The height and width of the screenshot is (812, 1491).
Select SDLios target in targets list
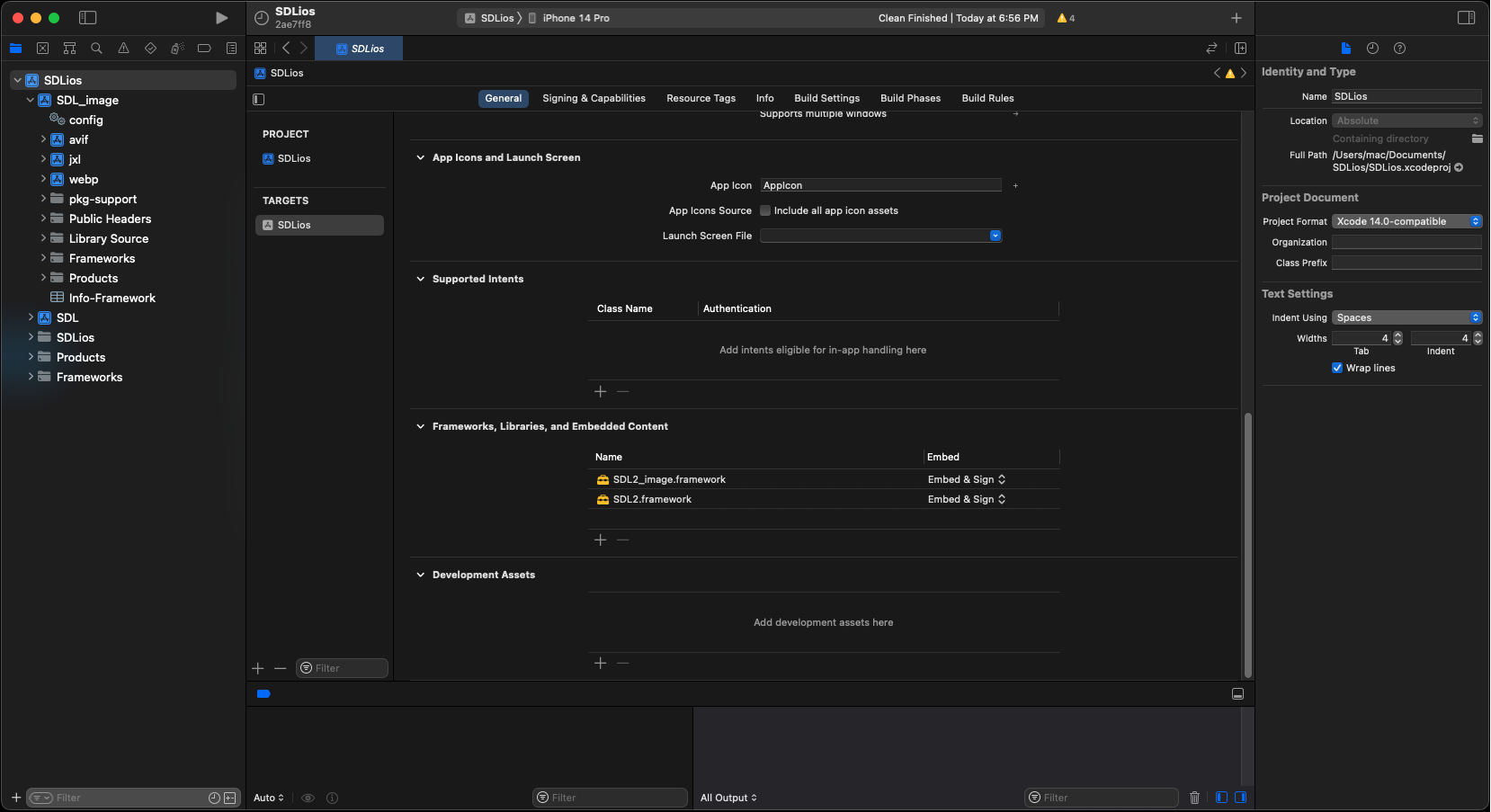pos(319,225)
